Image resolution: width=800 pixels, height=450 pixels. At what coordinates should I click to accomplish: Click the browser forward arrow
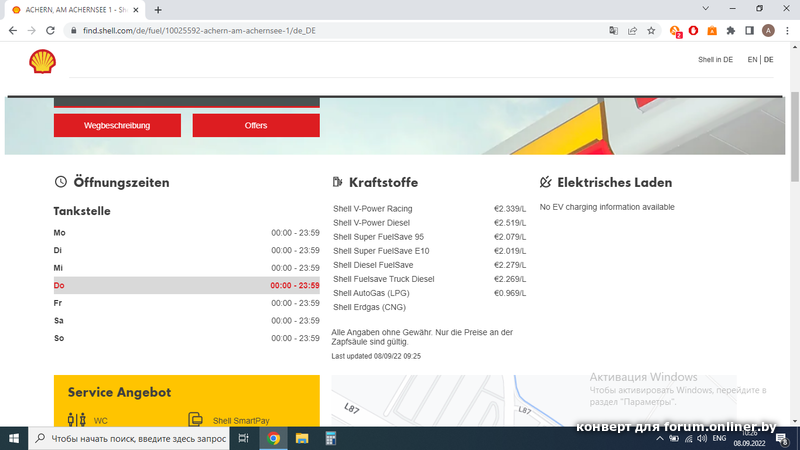point(32,31)
